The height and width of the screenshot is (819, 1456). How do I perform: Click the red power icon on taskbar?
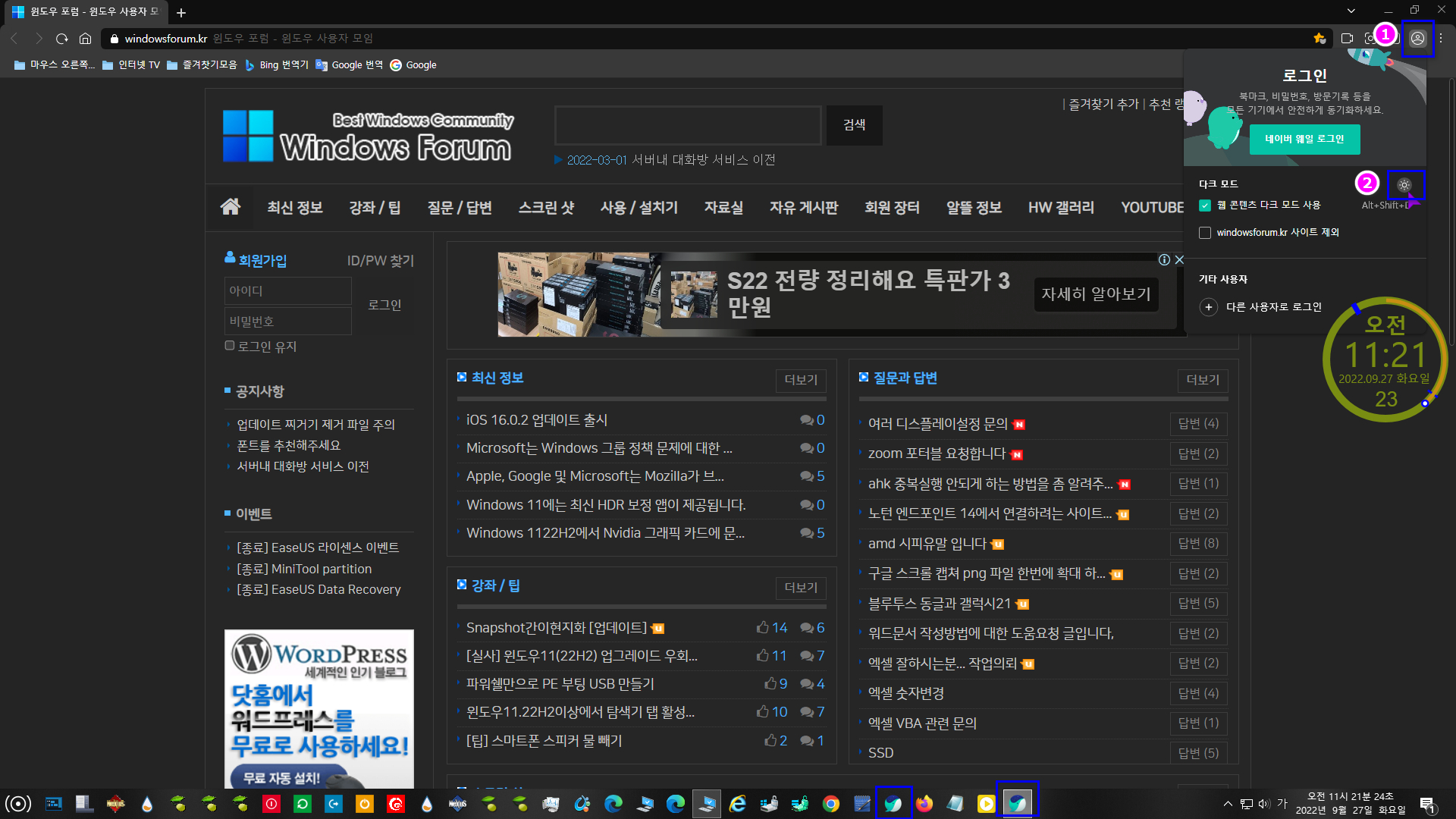[x=271, y=804]
